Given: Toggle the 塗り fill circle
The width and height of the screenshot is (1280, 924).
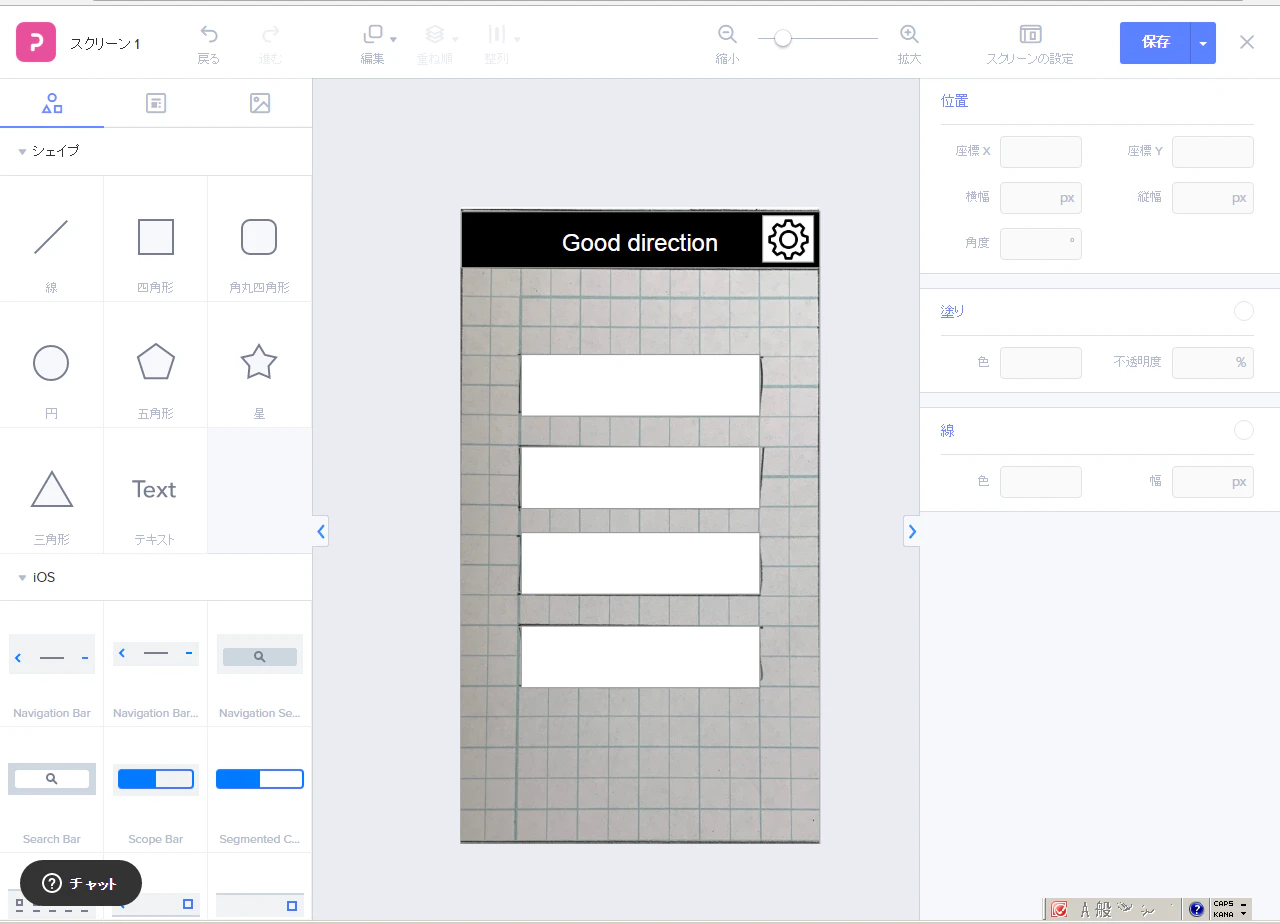Looking at the screenshot, I should point(1243,311).
